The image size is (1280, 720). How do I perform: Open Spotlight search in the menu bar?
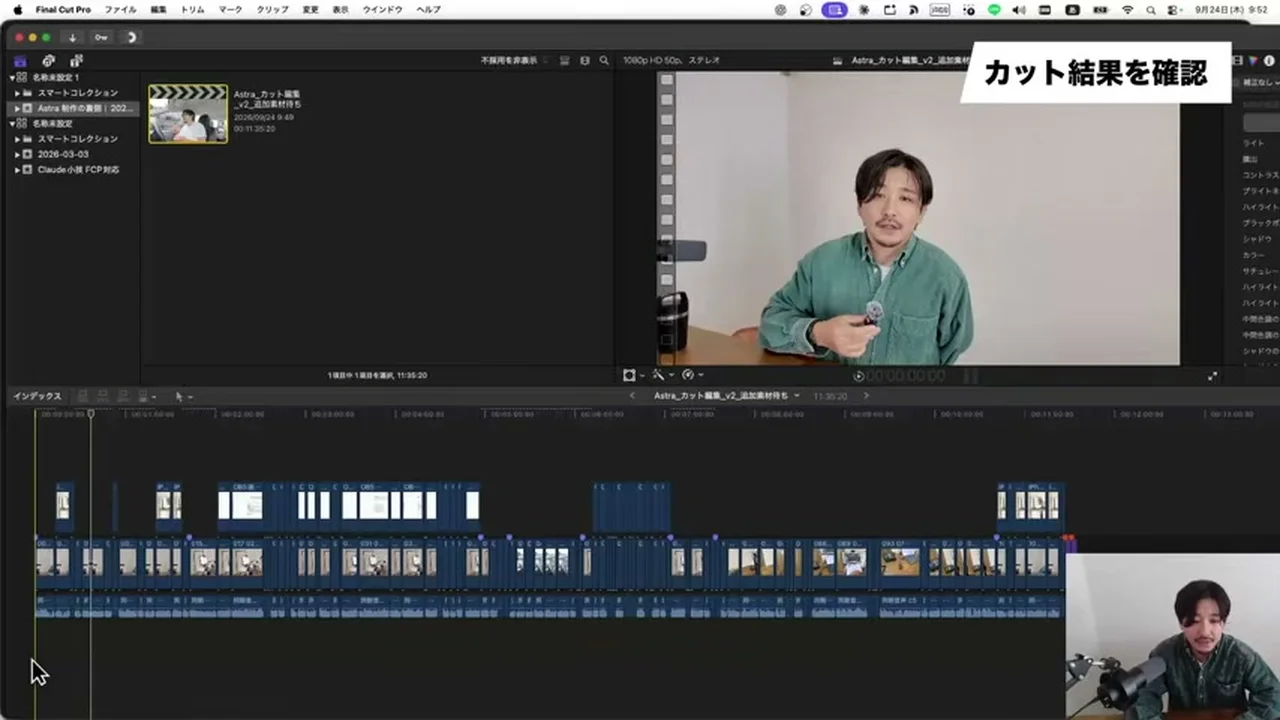tap(1151, 9)
